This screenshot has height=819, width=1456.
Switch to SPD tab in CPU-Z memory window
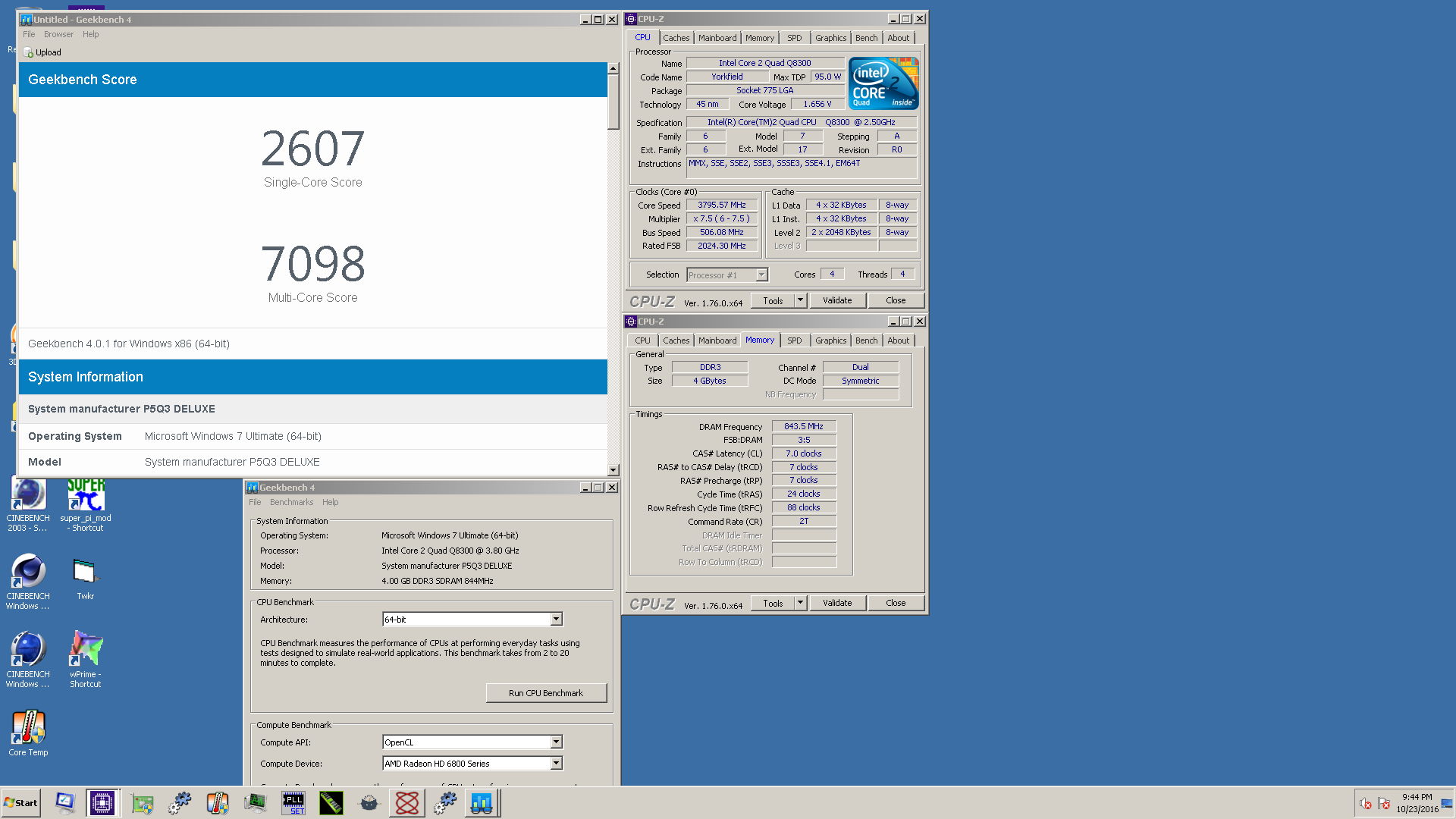point(794,340)
